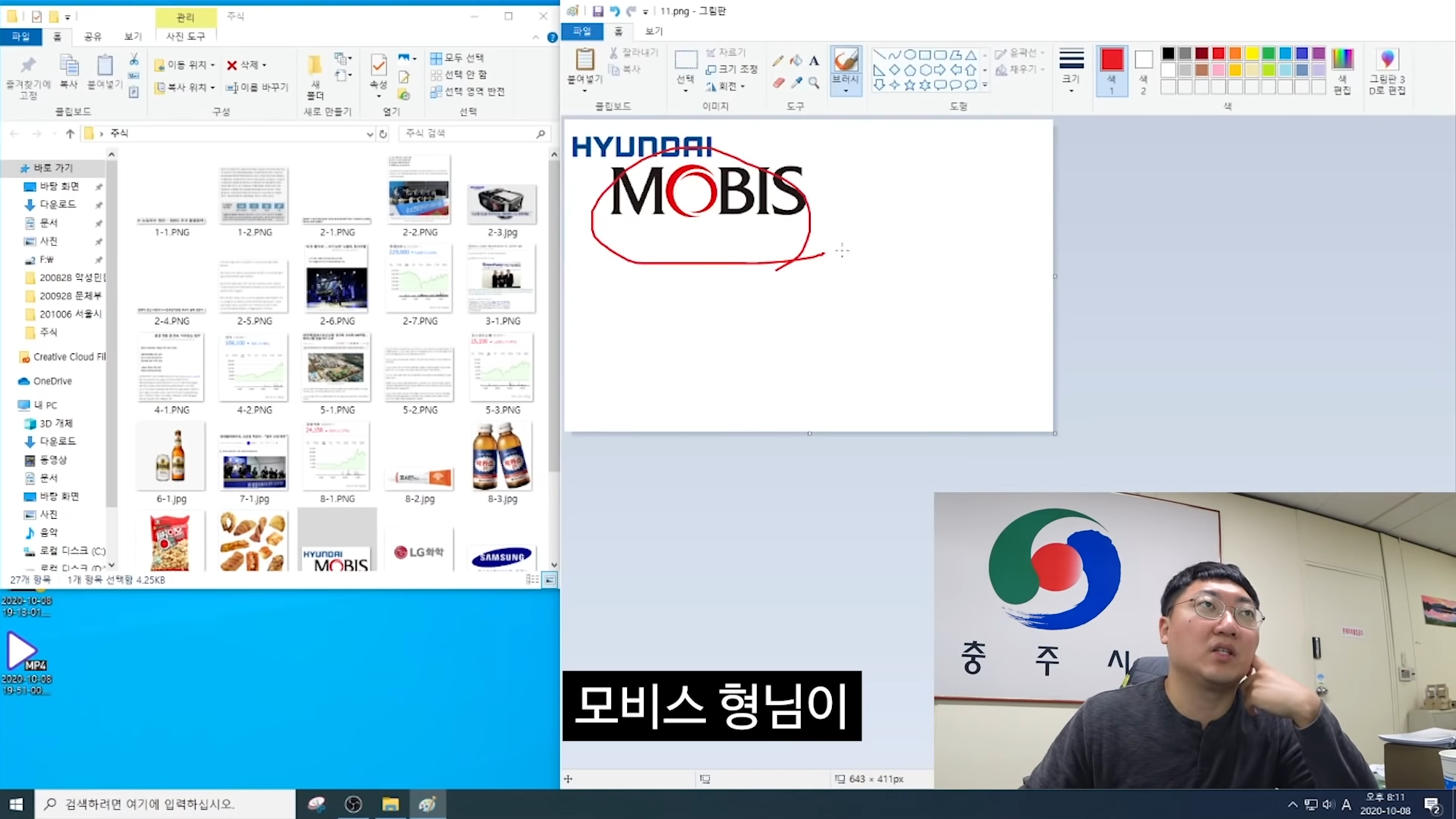Click Select none in Explorer ribbon
This screenshot has width=1456, height=819.
pos(459,74)
